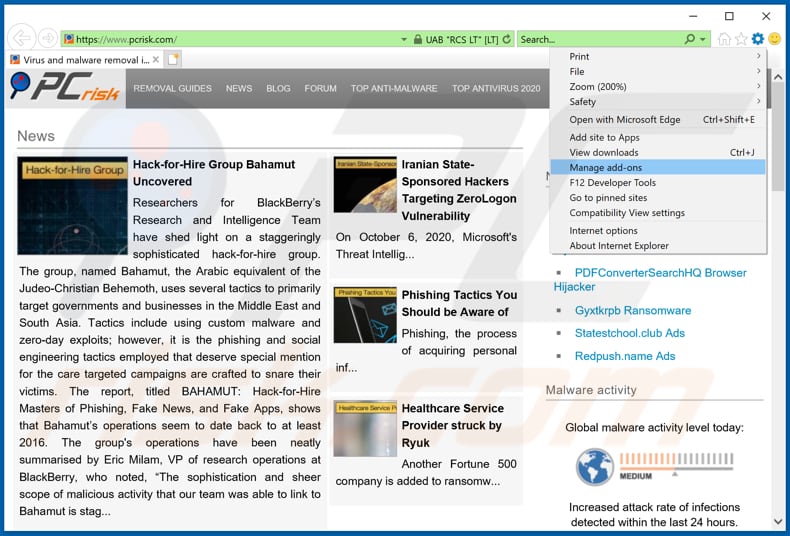The height and width of the screenshot is (536, 790).
Task: Click the browser Back arrow button
Action: (x=21, y=39)
